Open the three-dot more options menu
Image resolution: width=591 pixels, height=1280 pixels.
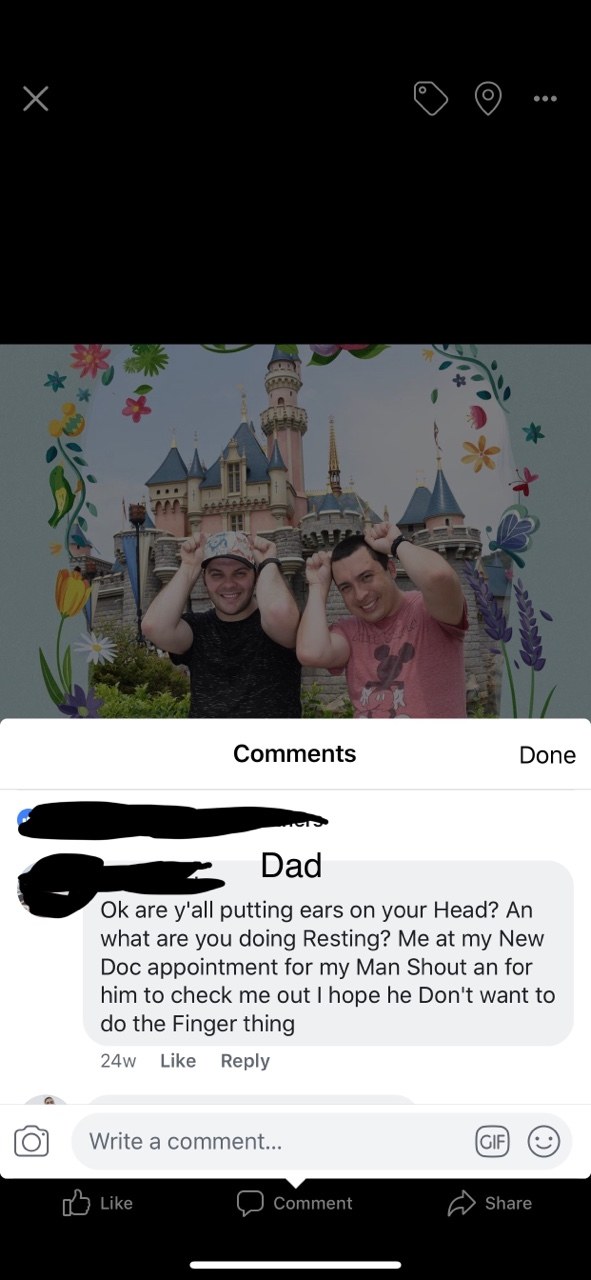pyautogui.click(x=545, y=98)
